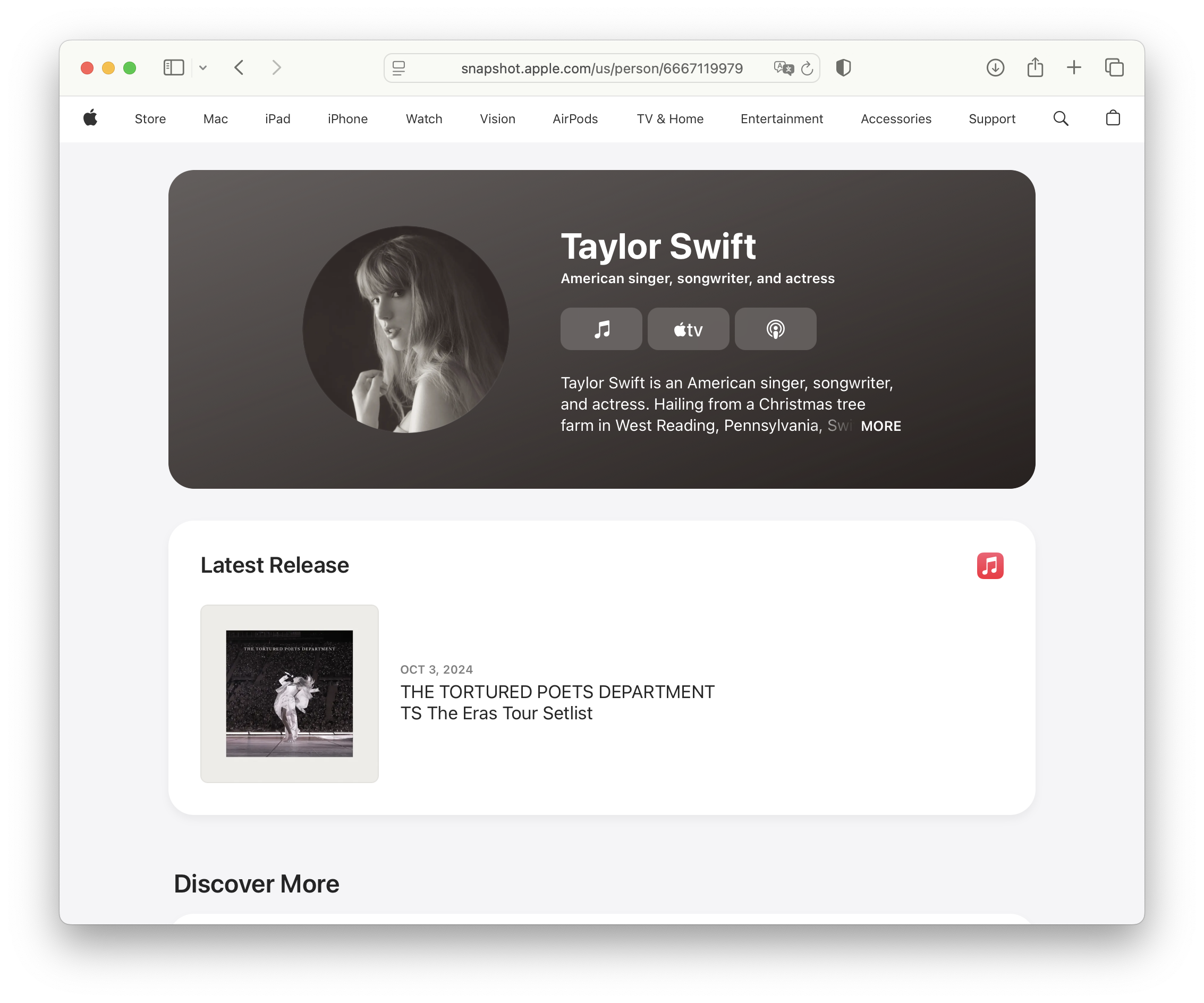The height and width of the screenshot is (1003, 1204).
Task: Toggle the Safari sidebar icon
Action: [174, 67]
